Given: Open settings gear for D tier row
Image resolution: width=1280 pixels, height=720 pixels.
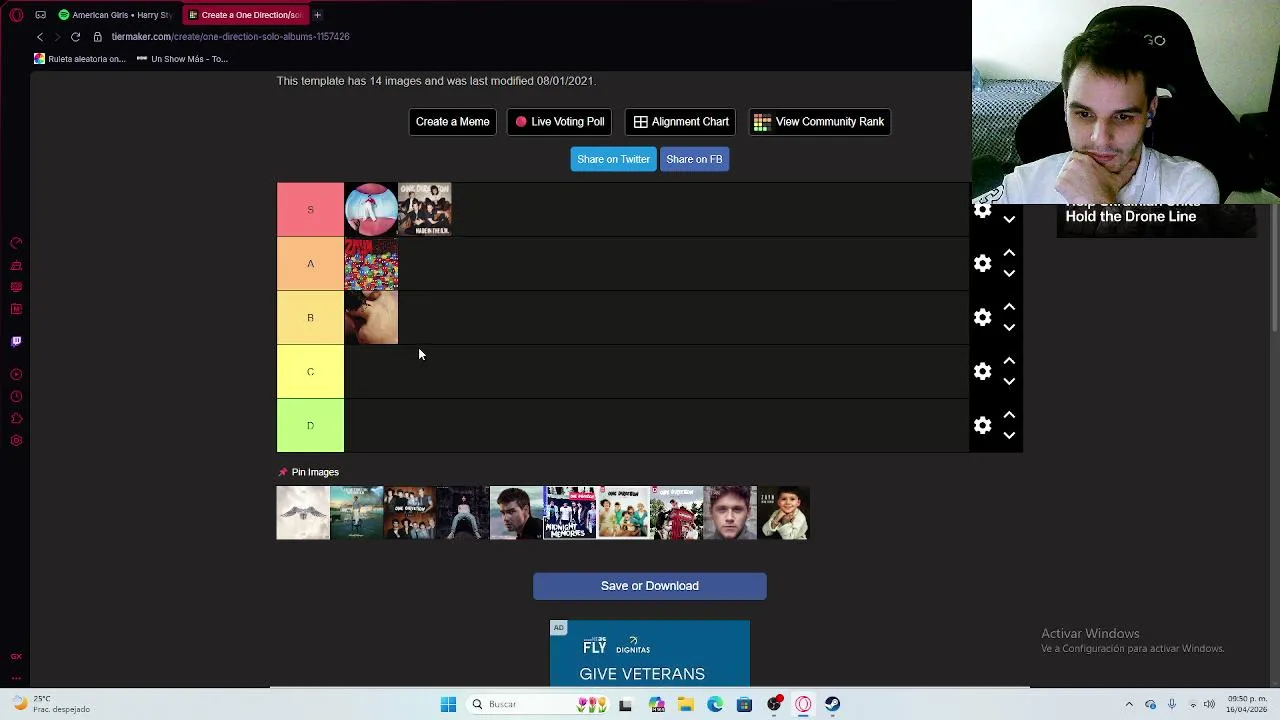Looking at the screenshot, I should [982, 425].
